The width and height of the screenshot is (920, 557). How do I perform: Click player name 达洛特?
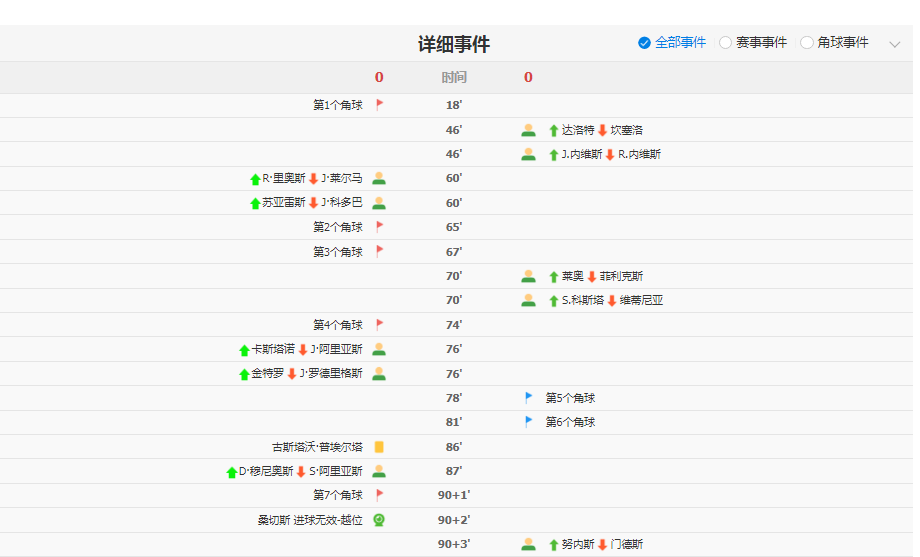[x=578, y=130]
